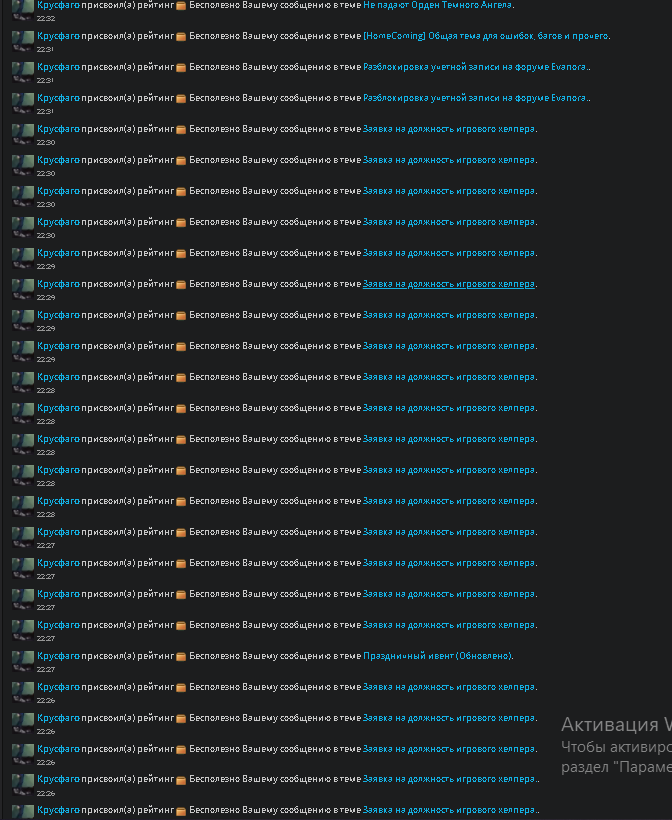The width and height of the screenshot is (672, 820).
Task: Click the avatar in second Разблокировка учетной записи row
Action: coord(22,102)
